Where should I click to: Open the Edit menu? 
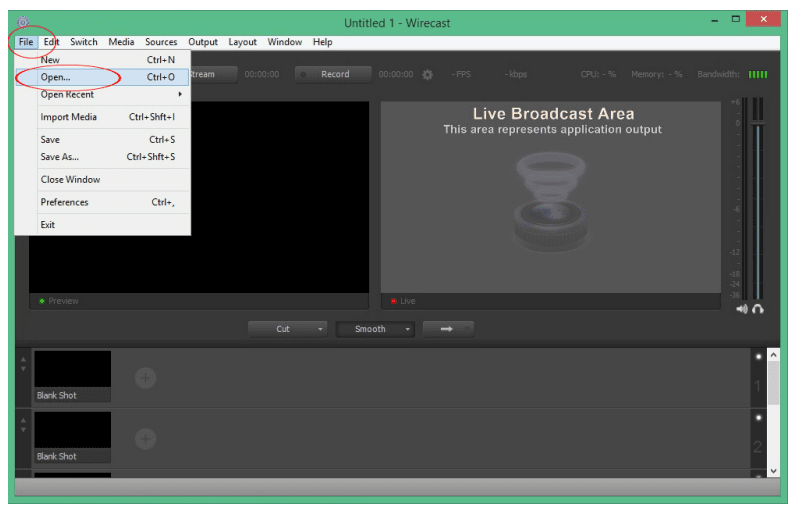[51, 42]
